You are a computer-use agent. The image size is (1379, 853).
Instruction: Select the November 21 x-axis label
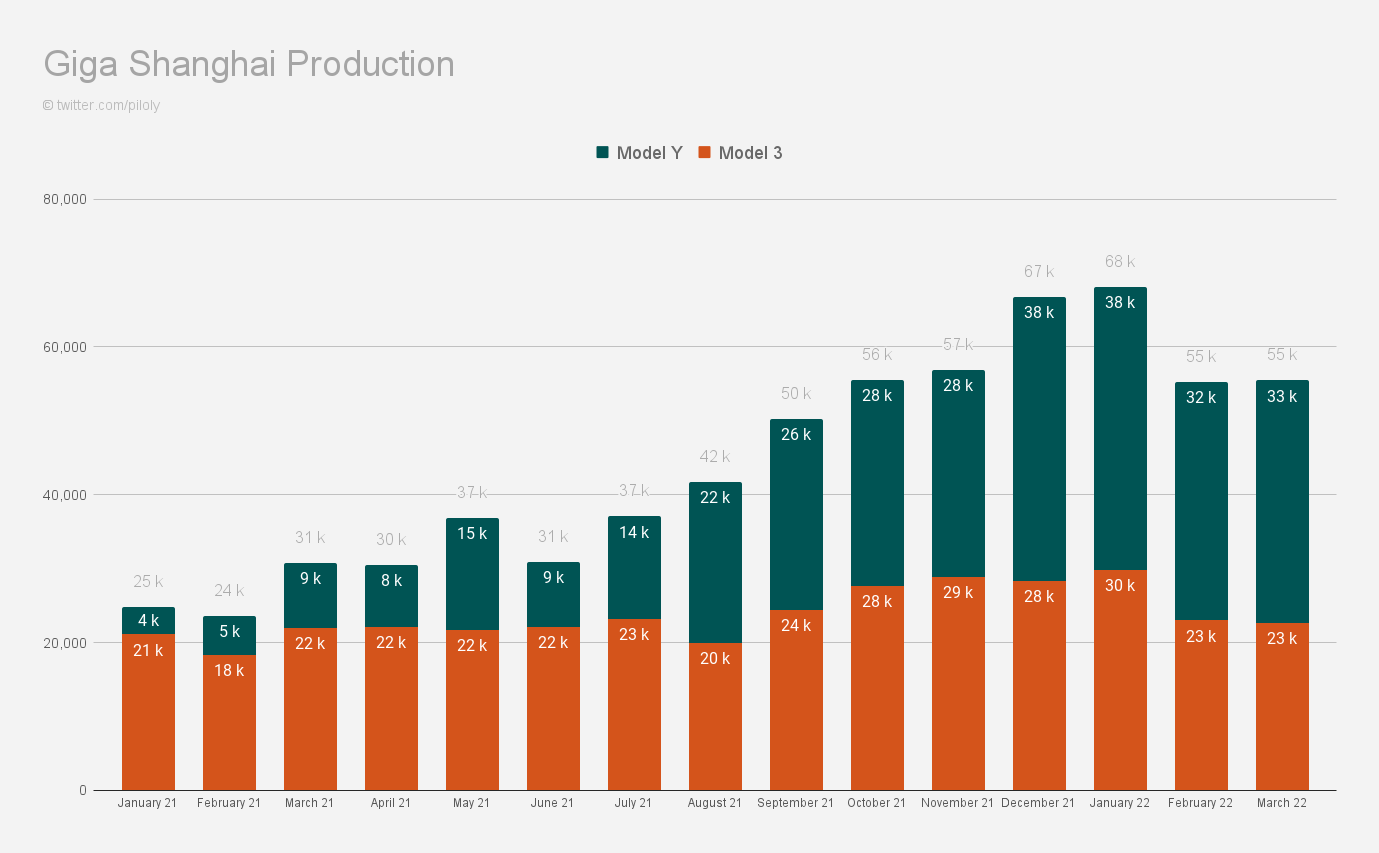[x=958, y=803]
